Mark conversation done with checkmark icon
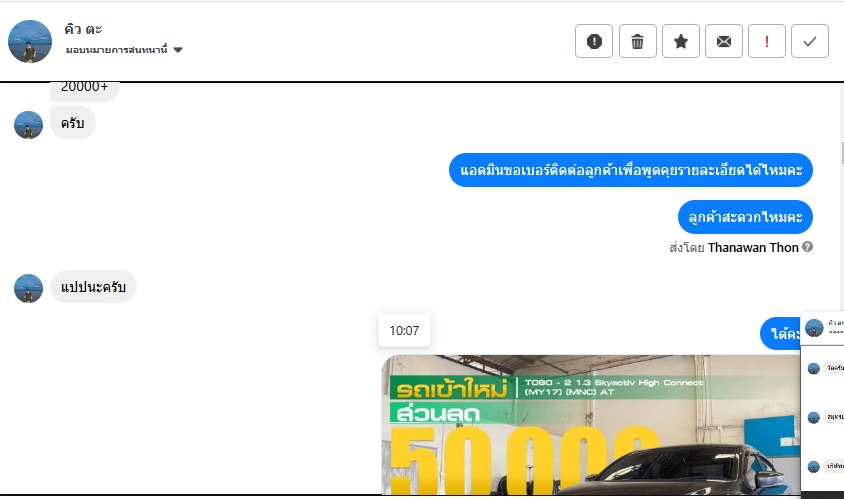The width and height of the screenshot is (844, 499). coord(810,41)
